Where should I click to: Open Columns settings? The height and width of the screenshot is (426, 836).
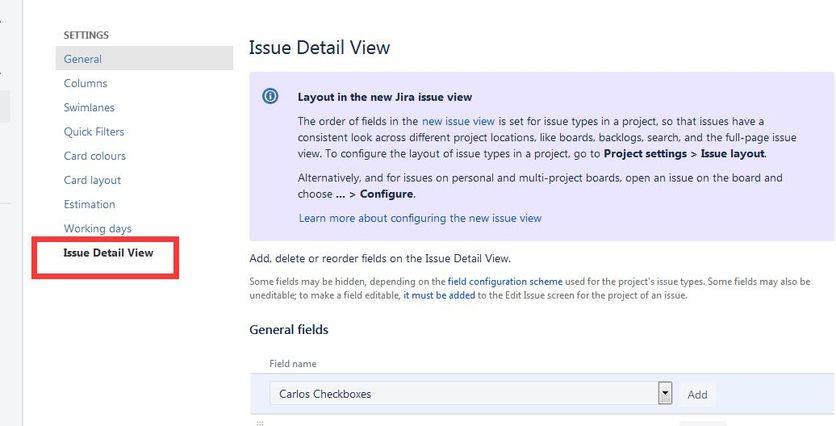click(x=85, y=83)
